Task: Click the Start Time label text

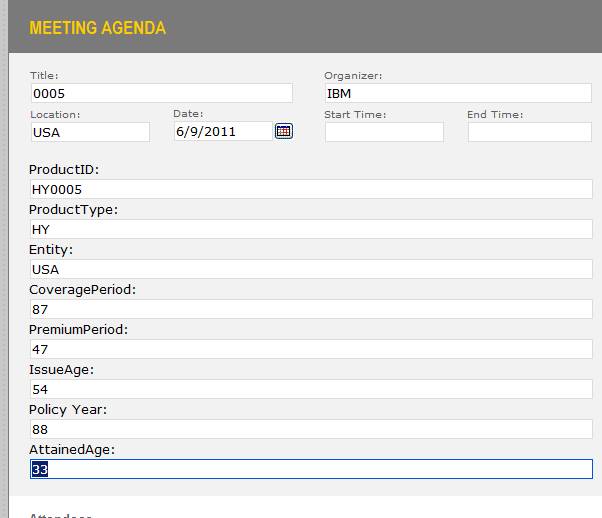Action: coord(355,115)
